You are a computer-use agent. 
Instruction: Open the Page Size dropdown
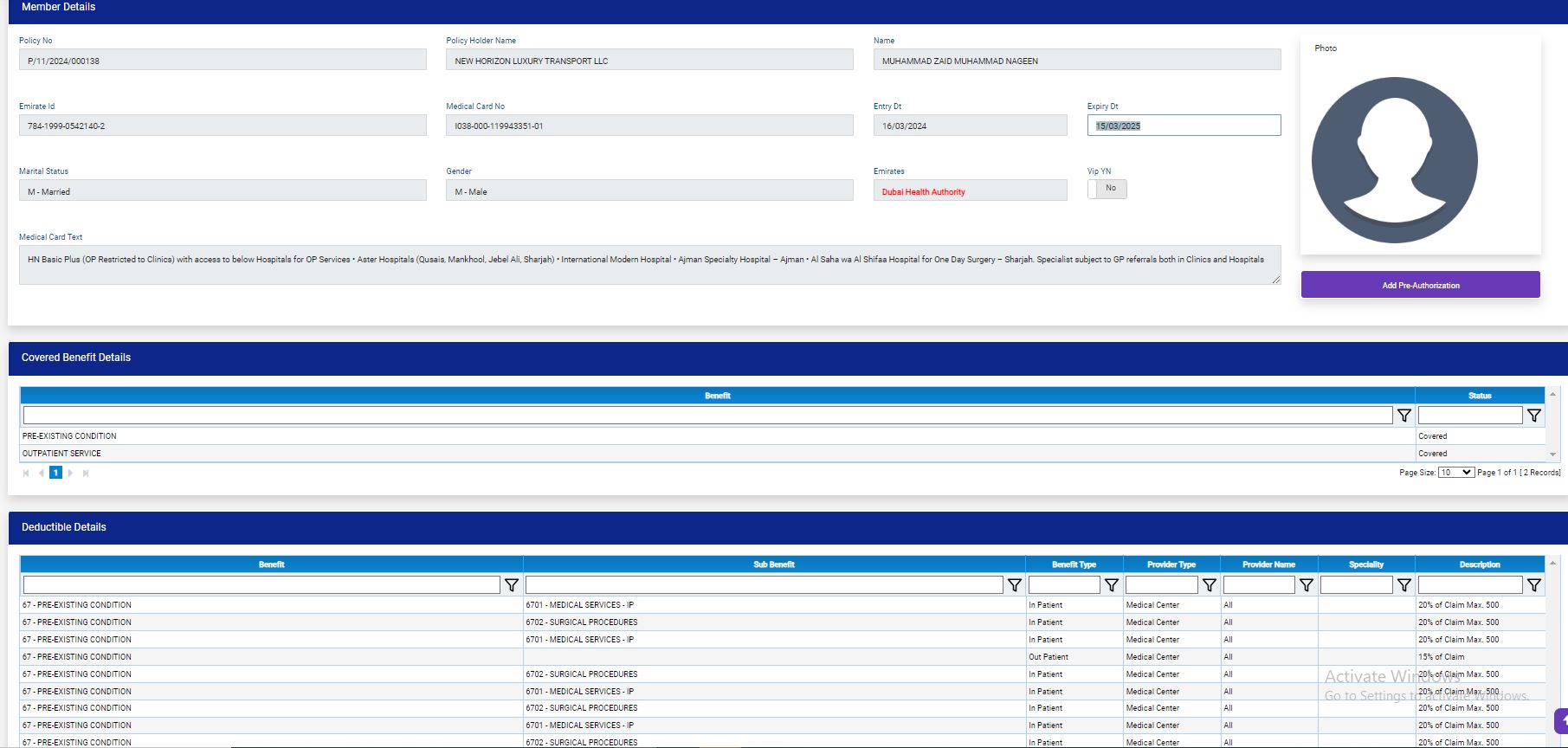click(1455, 473)
